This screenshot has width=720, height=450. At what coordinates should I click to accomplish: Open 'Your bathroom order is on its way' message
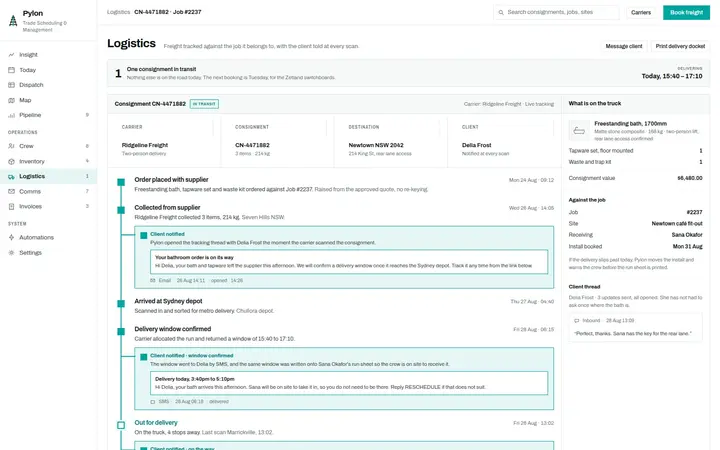tap(349, 262)
